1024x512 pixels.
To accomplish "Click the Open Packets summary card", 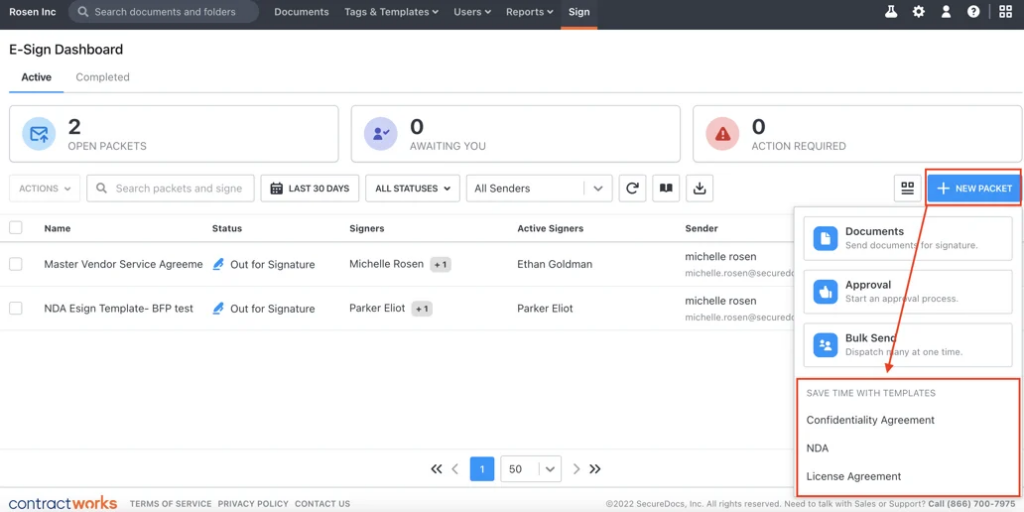I will 174,134.
